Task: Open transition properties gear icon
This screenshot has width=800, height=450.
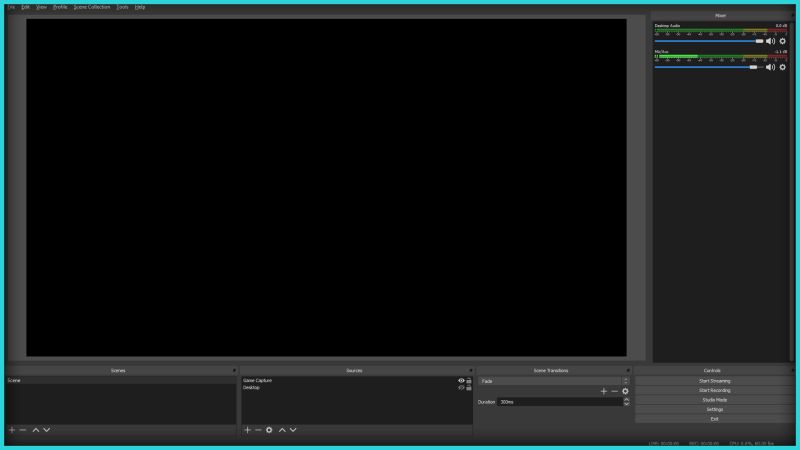Action: click(x=626, y=391)
